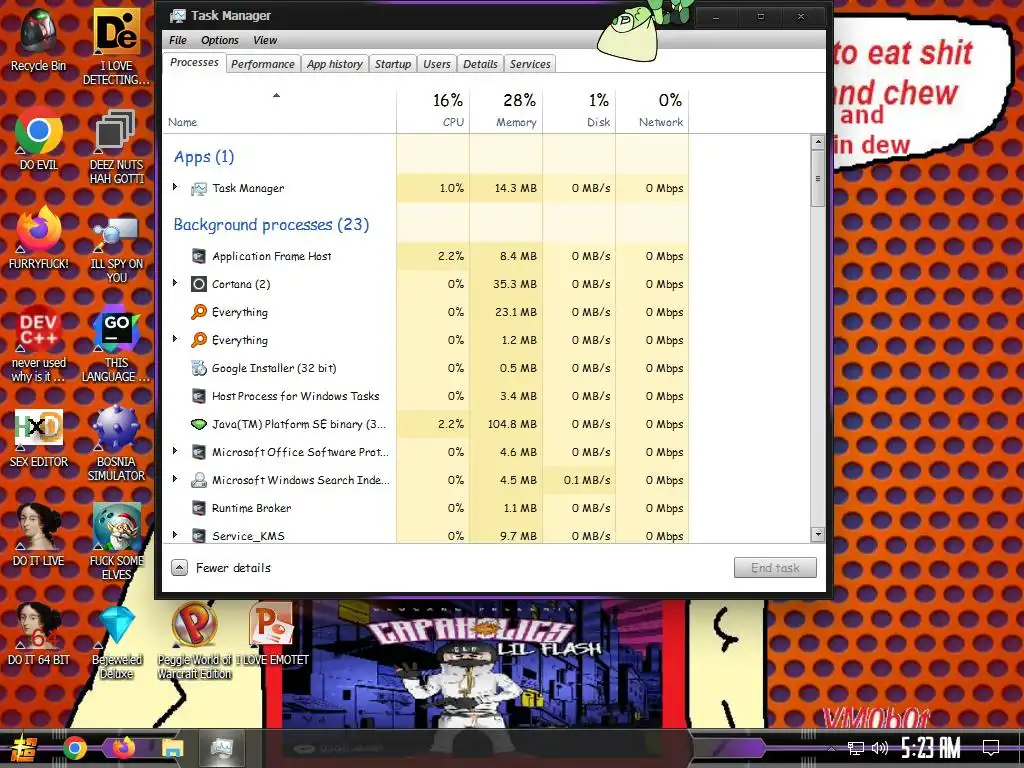This screenshot has height=768, width=1024.
Task: Select the Processes tab
Action: [194, 63]
